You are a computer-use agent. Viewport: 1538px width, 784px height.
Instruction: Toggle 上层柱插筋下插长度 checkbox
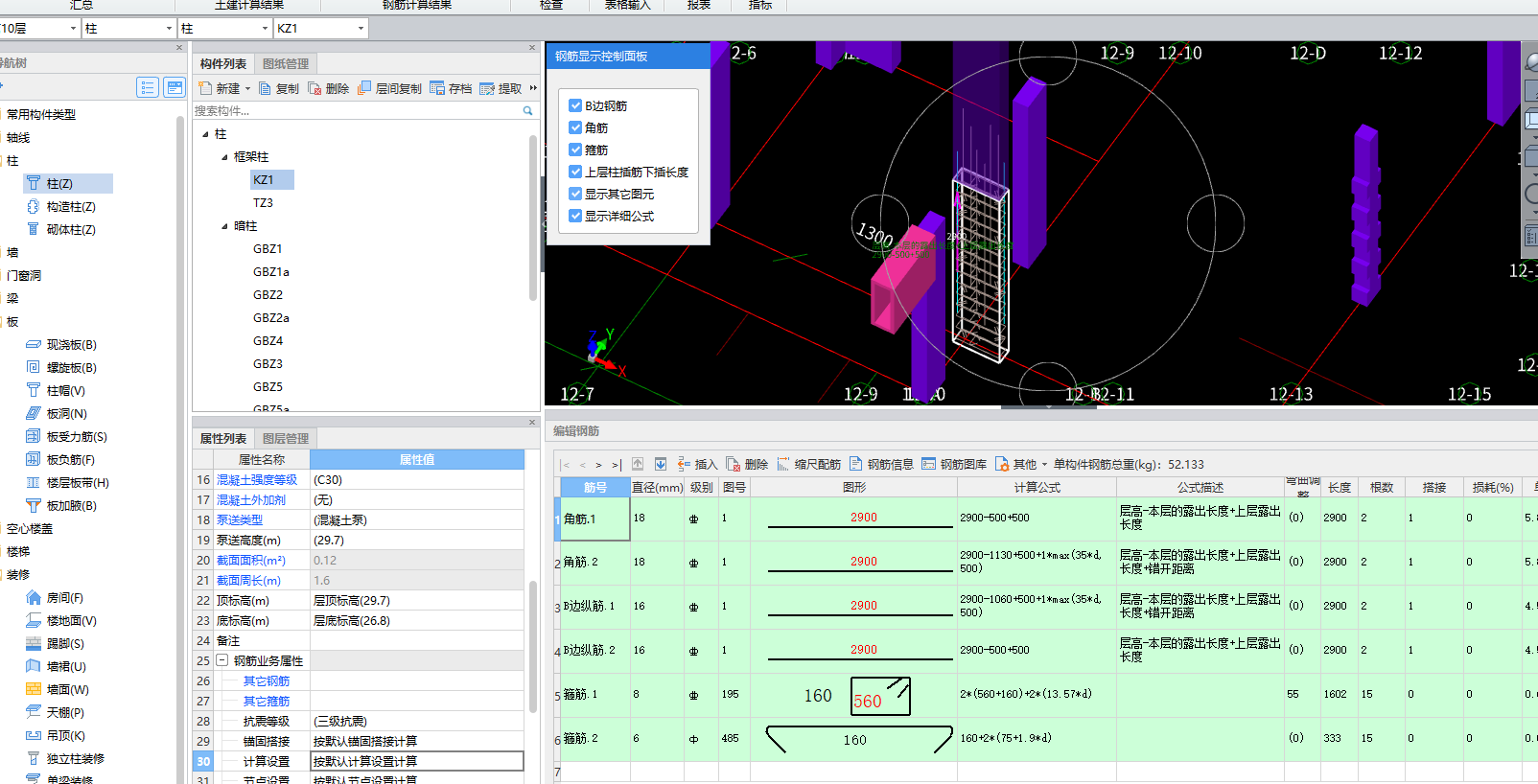[575, 172]
